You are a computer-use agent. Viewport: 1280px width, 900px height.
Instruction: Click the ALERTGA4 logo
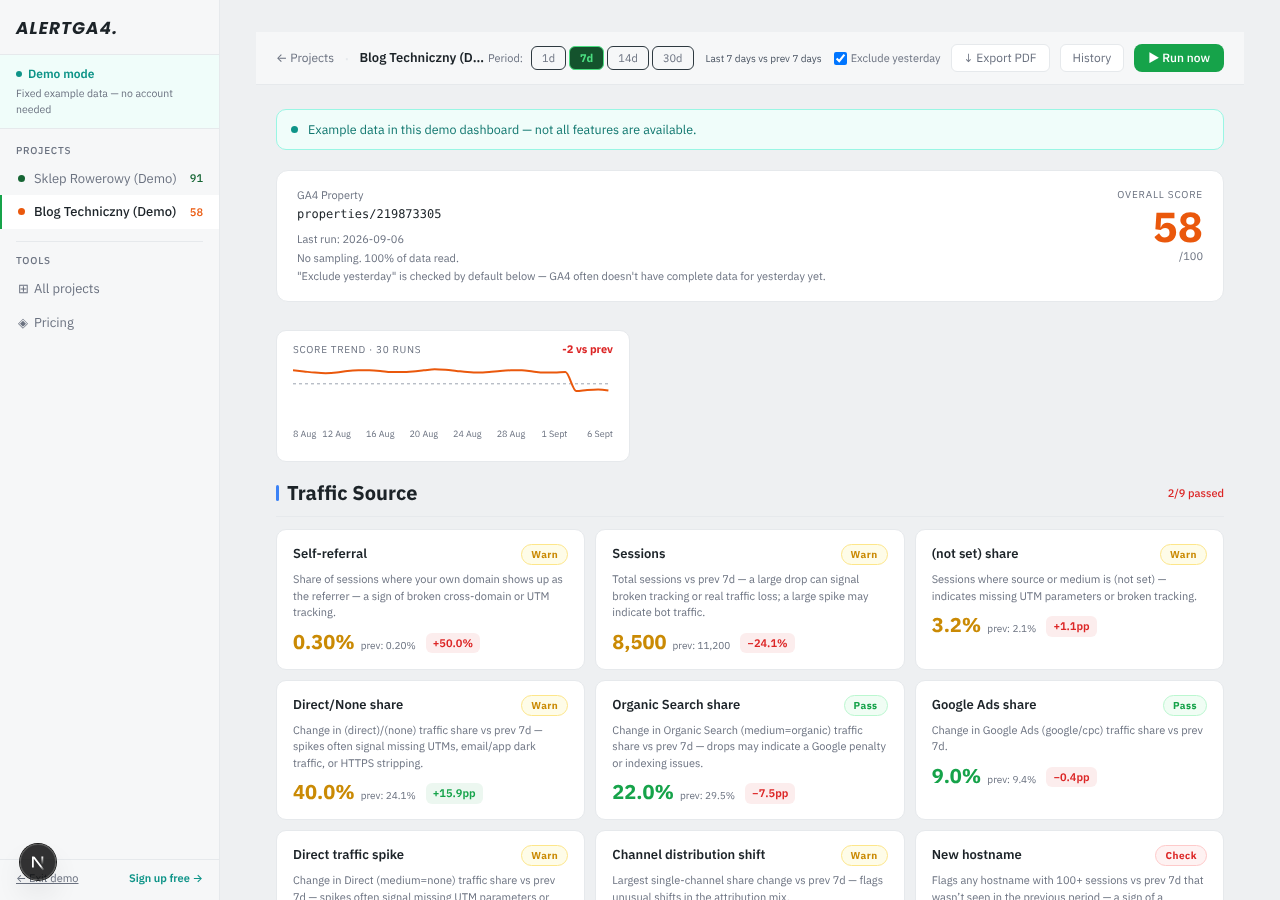(66, 28)
